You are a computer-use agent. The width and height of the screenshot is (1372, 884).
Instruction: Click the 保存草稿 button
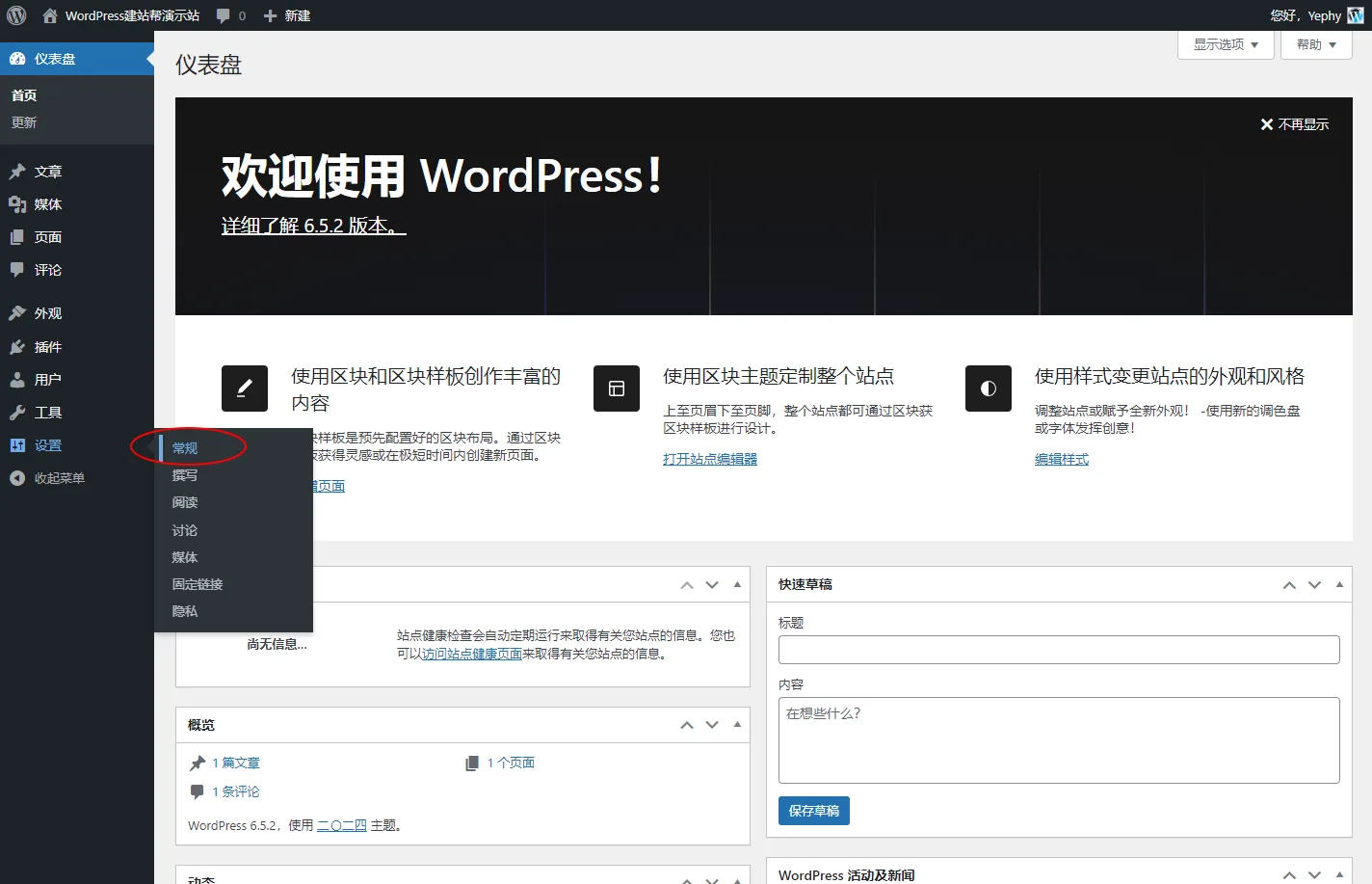tap(814, 811)
